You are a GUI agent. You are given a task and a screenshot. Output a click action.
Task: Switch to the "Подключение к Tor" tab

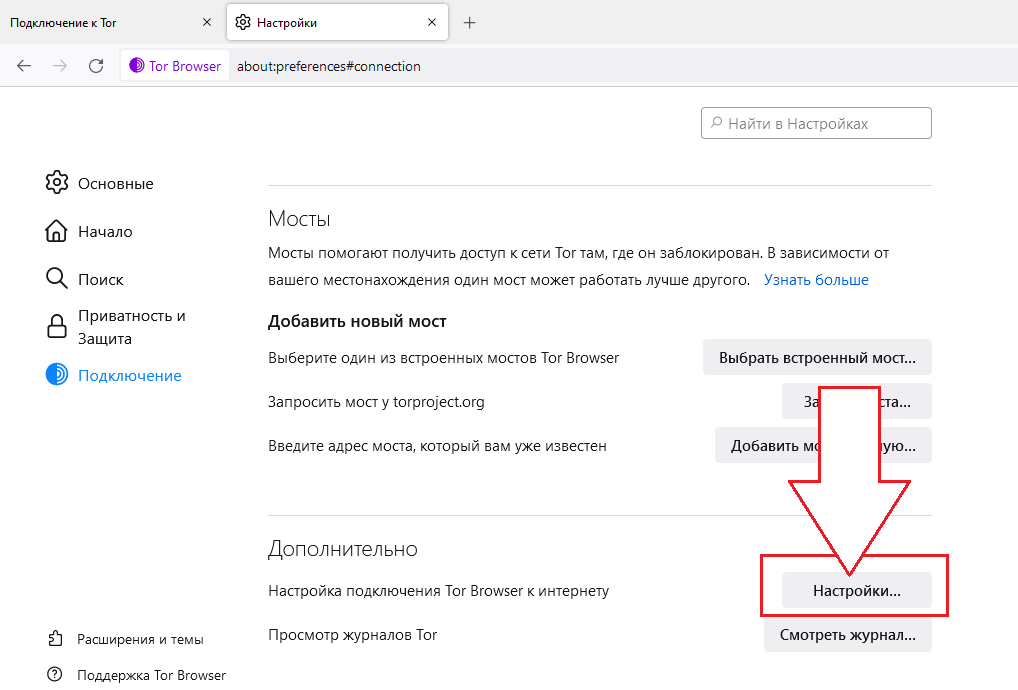(x=110, y=22)
